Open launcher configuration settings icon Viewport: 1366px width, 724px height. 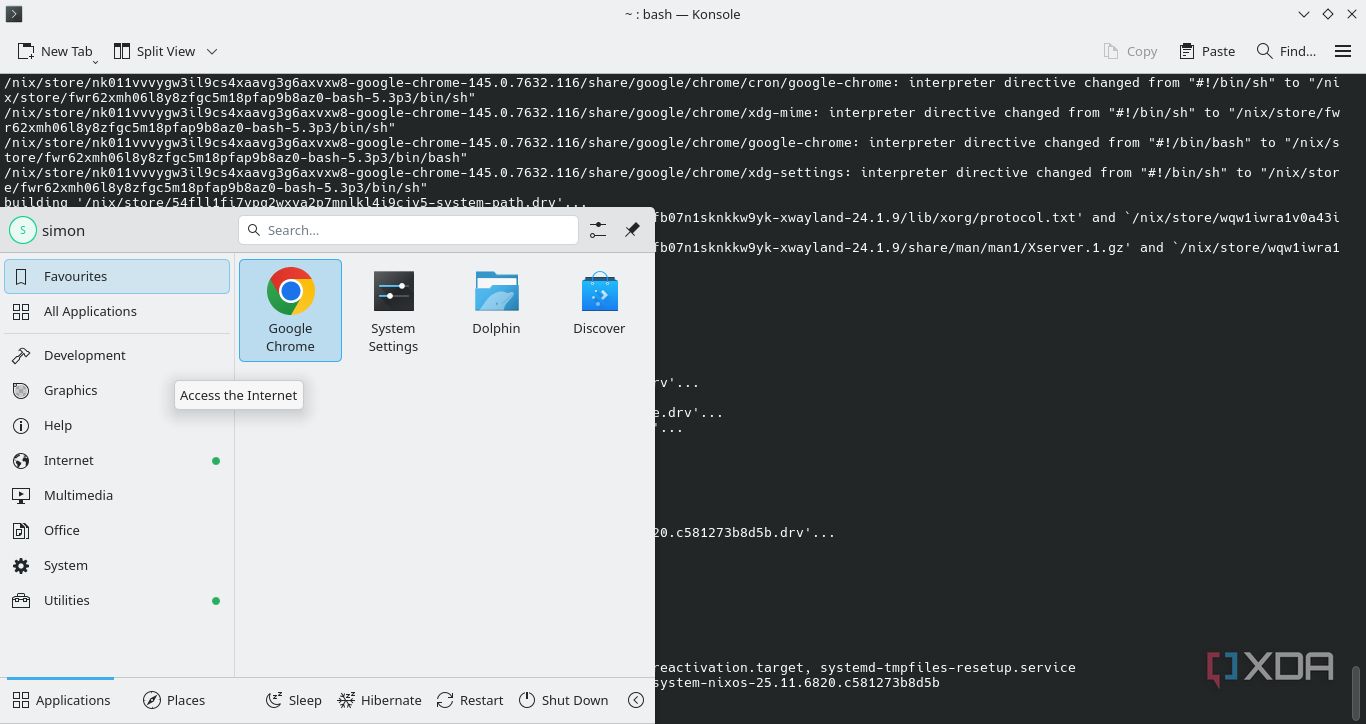[597, 230]
